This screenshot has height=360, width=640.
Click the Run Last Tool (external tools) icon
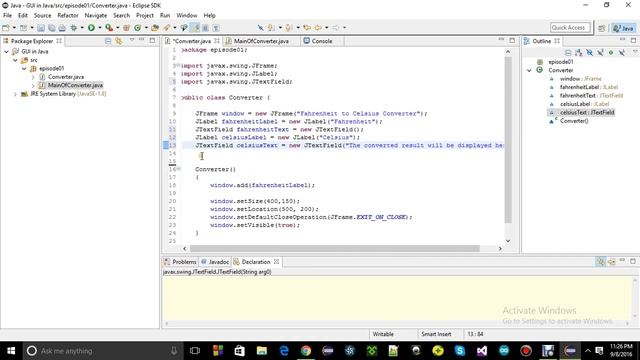[109, 28]
